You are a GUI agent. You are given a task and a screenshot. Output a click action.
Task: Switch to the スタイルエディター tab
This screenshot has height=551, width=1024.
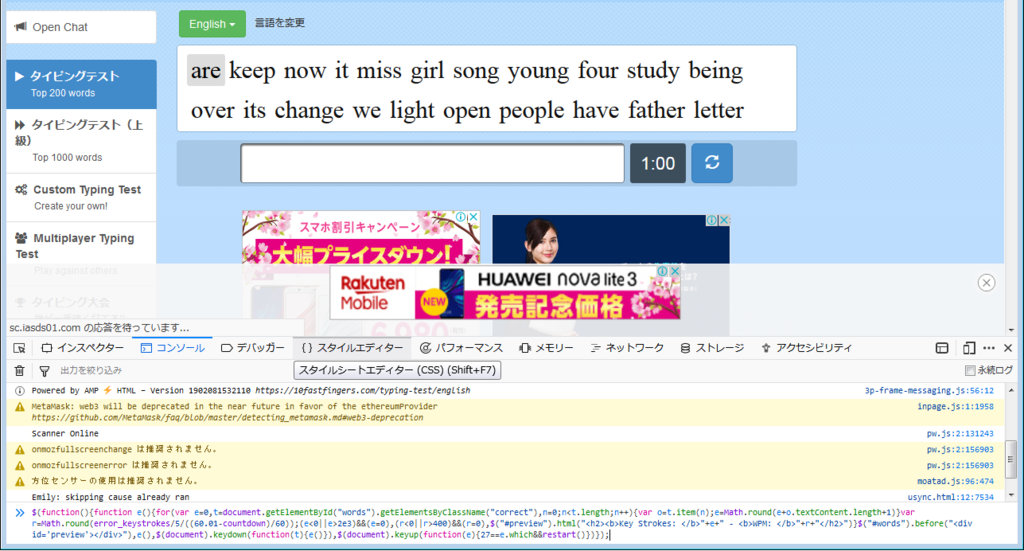(x=352, y=348)
